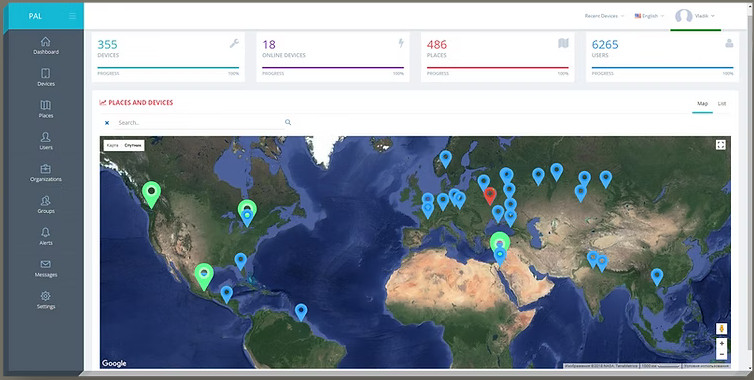Clear the search with the X icon
The image size is (754, 380).
[x=107, y=123]
